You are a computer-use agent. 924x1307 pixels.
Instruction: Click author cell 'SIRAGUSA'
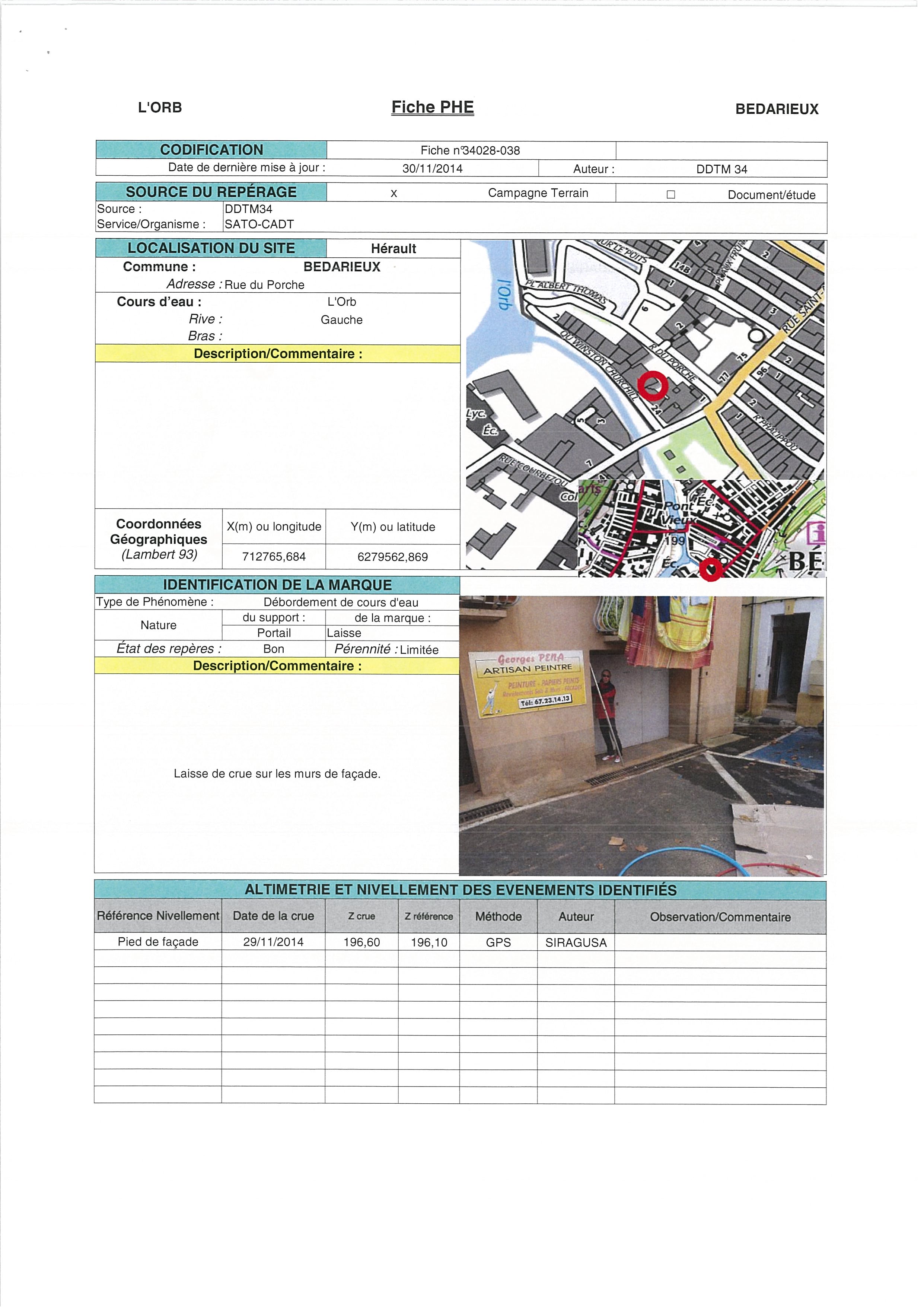pyautogui.click(x=576, y=943)
